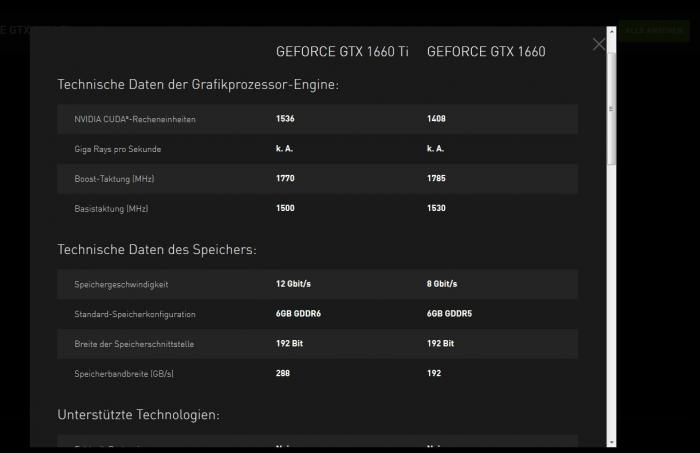Screen dimensions: 700x453
Task: Click the Breite der Speicherschnittstelle label
Action: point(134,344)
